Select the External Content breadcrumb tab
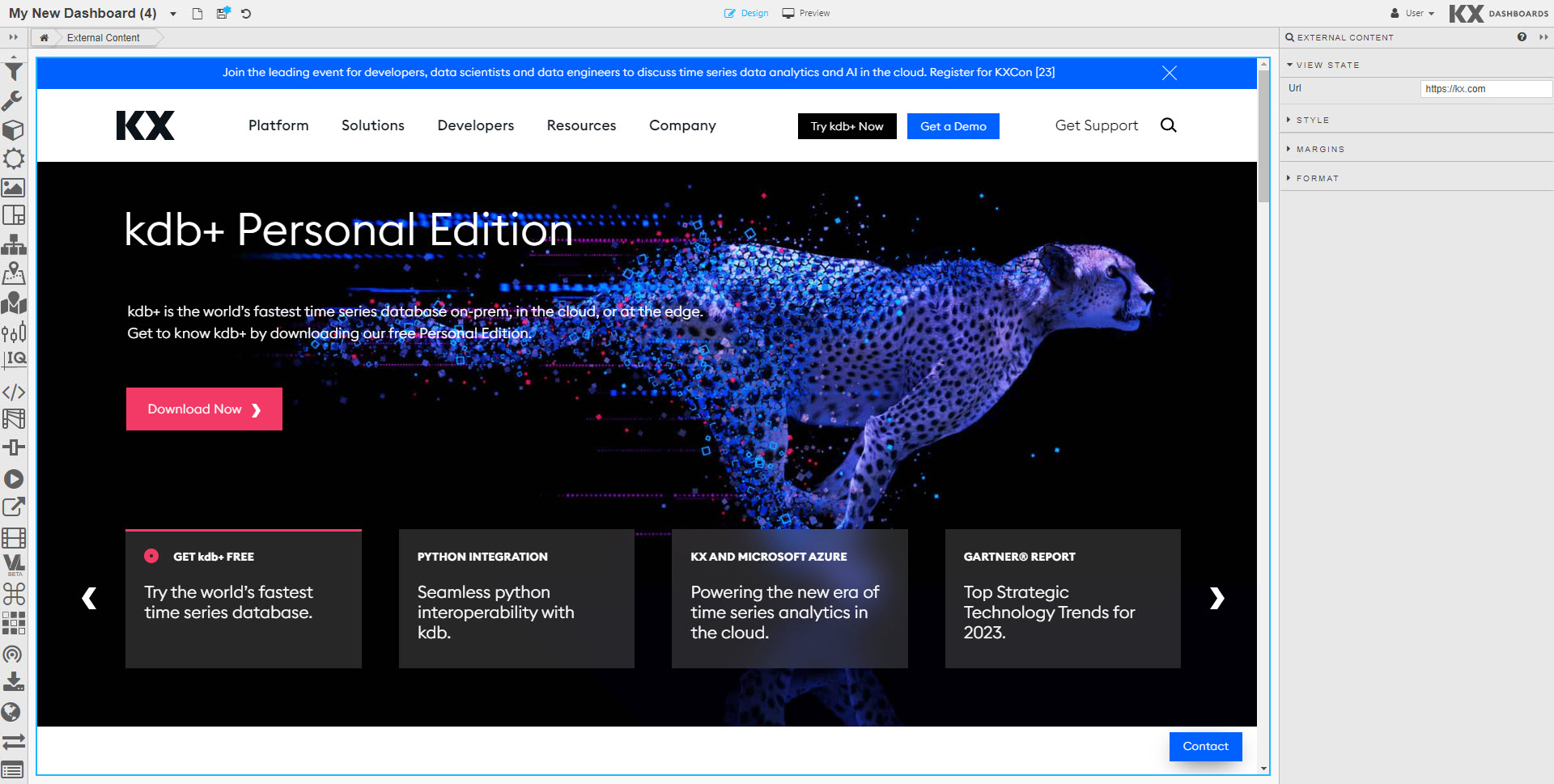1554x784 pixels. coord(104,37)
